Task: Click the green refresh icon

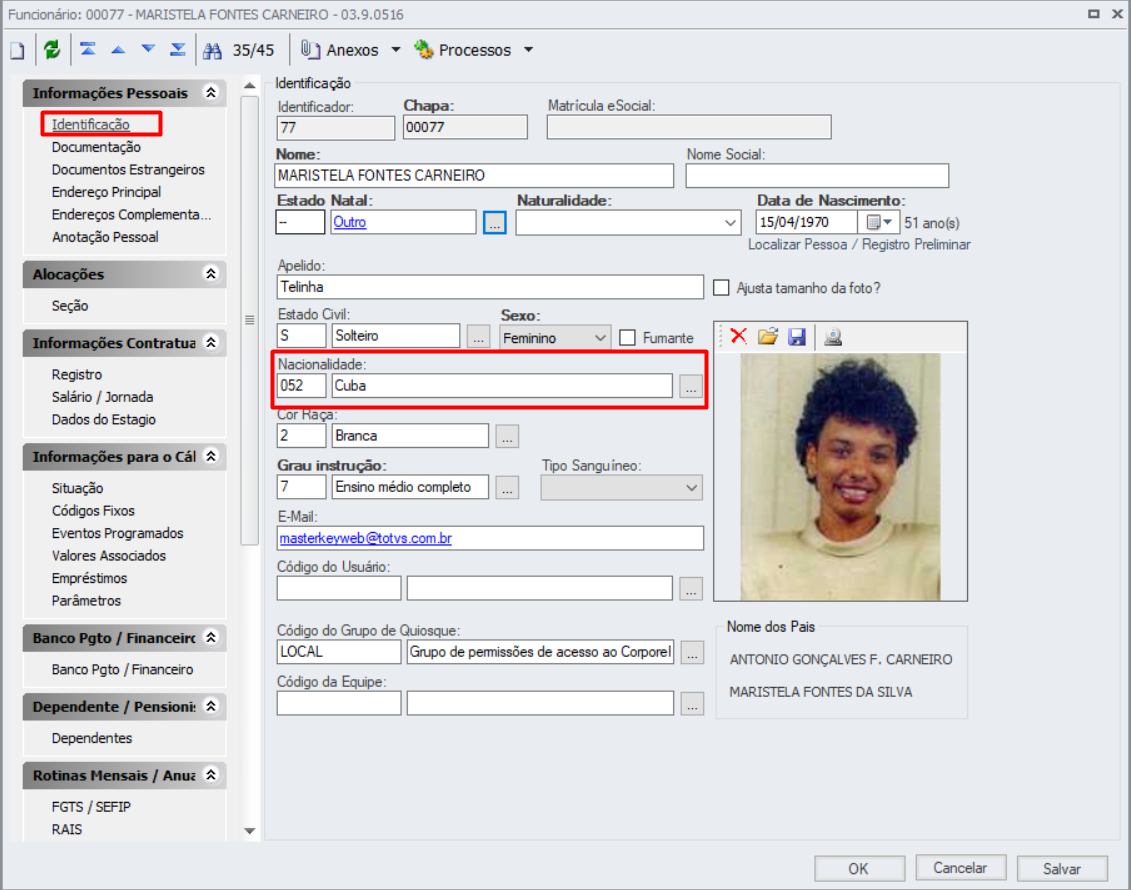Action: point(52,50)
